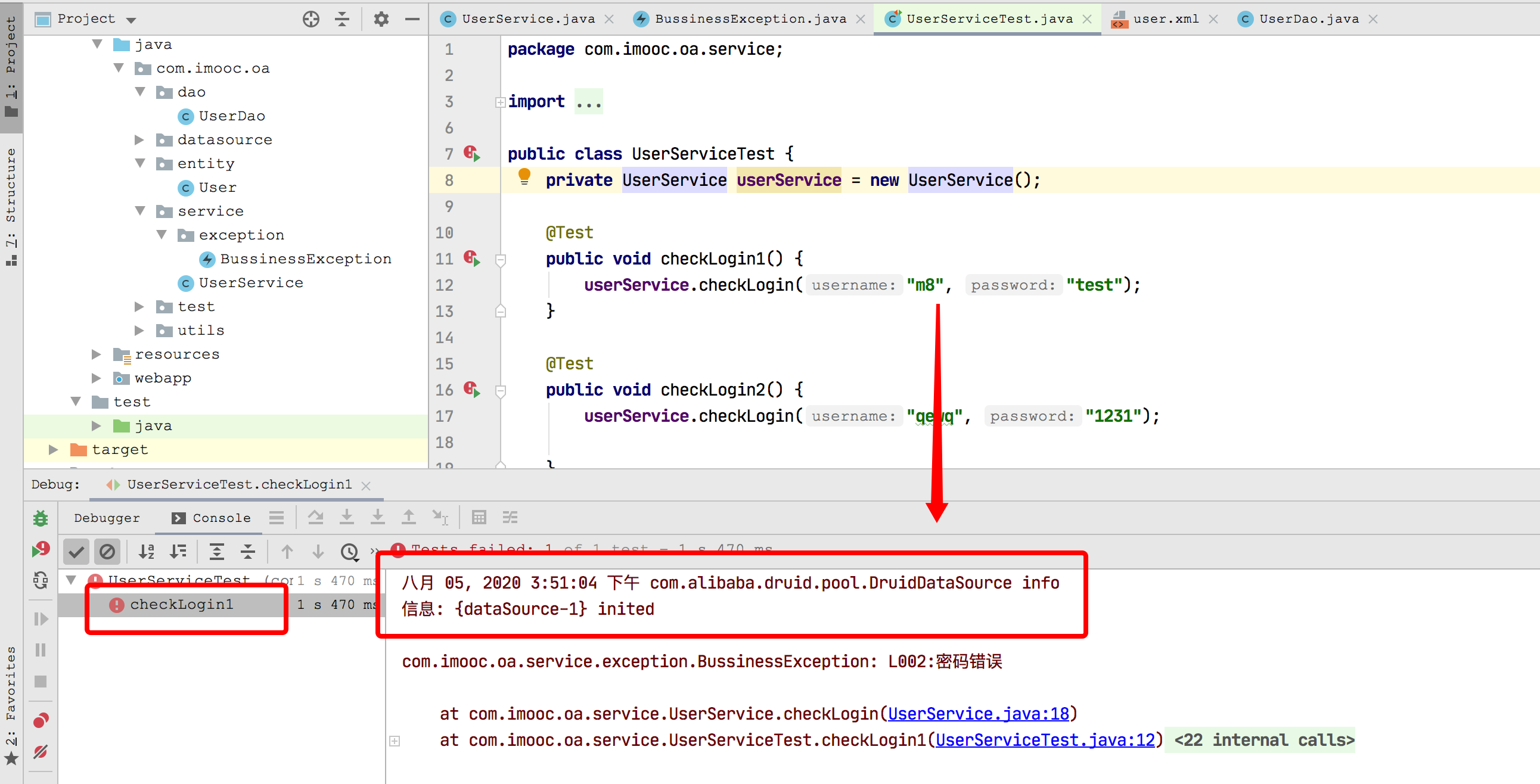Screen dimensions: 1540x784
Task: Switch to user.xml tab
Action: (1165, 19)
